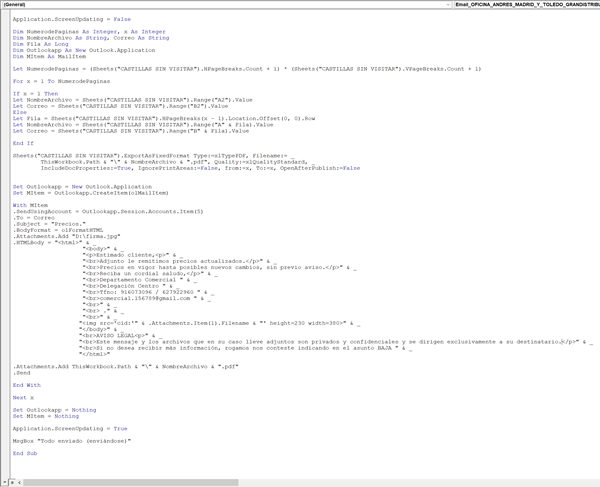Screen dimensions: 600x487
Task: Click the 'Dim Fila As Long' line
Action: (x=40, y=44)
